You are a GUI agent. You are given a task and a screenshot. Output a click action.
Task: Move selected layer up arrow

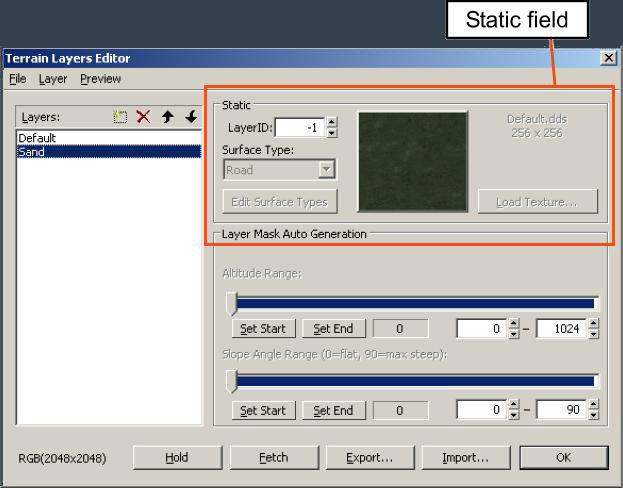click(168, 117)
